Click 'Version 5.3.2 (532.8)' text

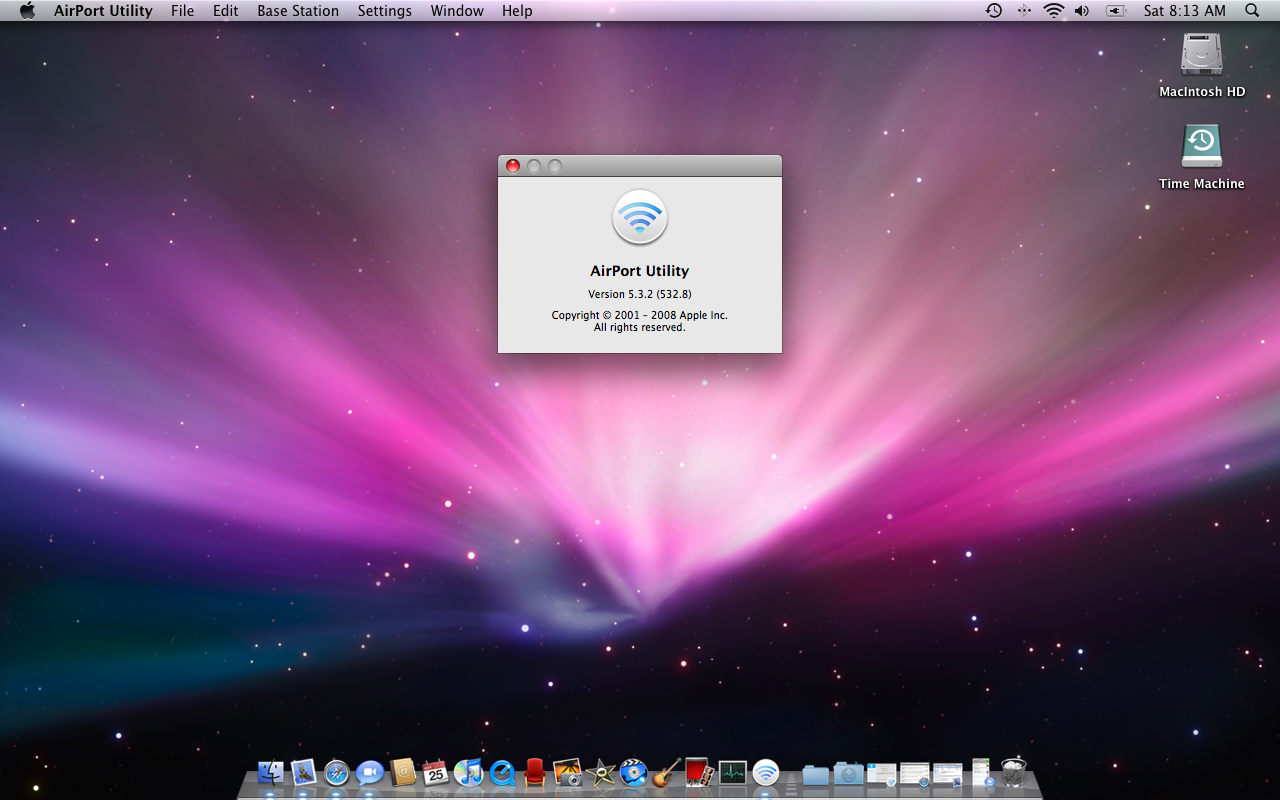[x=640, y=294]
